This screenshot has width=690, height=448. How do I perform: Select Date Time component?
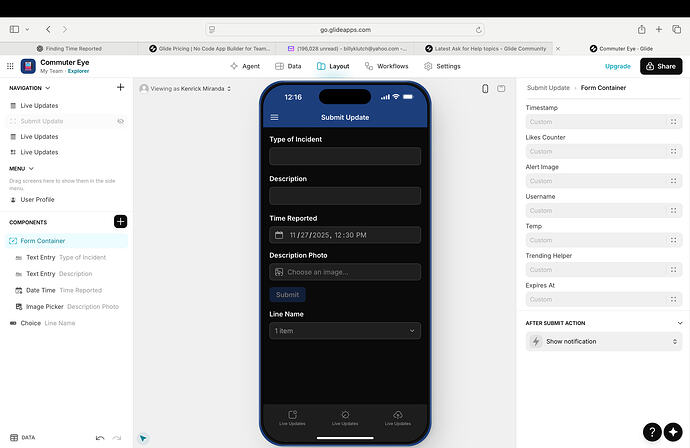tap(66, 290)
